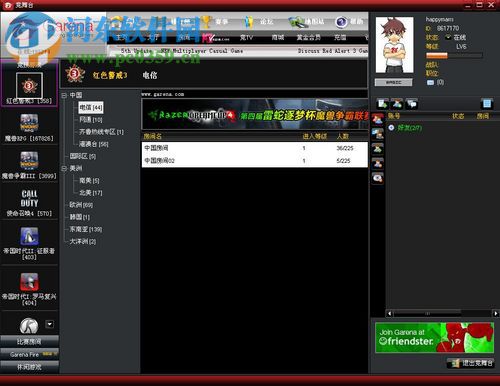The height and width of the screenshot is (386, 500).
Task: Sort rooms by 进入等级 column header
Action: tap(314, 136)
